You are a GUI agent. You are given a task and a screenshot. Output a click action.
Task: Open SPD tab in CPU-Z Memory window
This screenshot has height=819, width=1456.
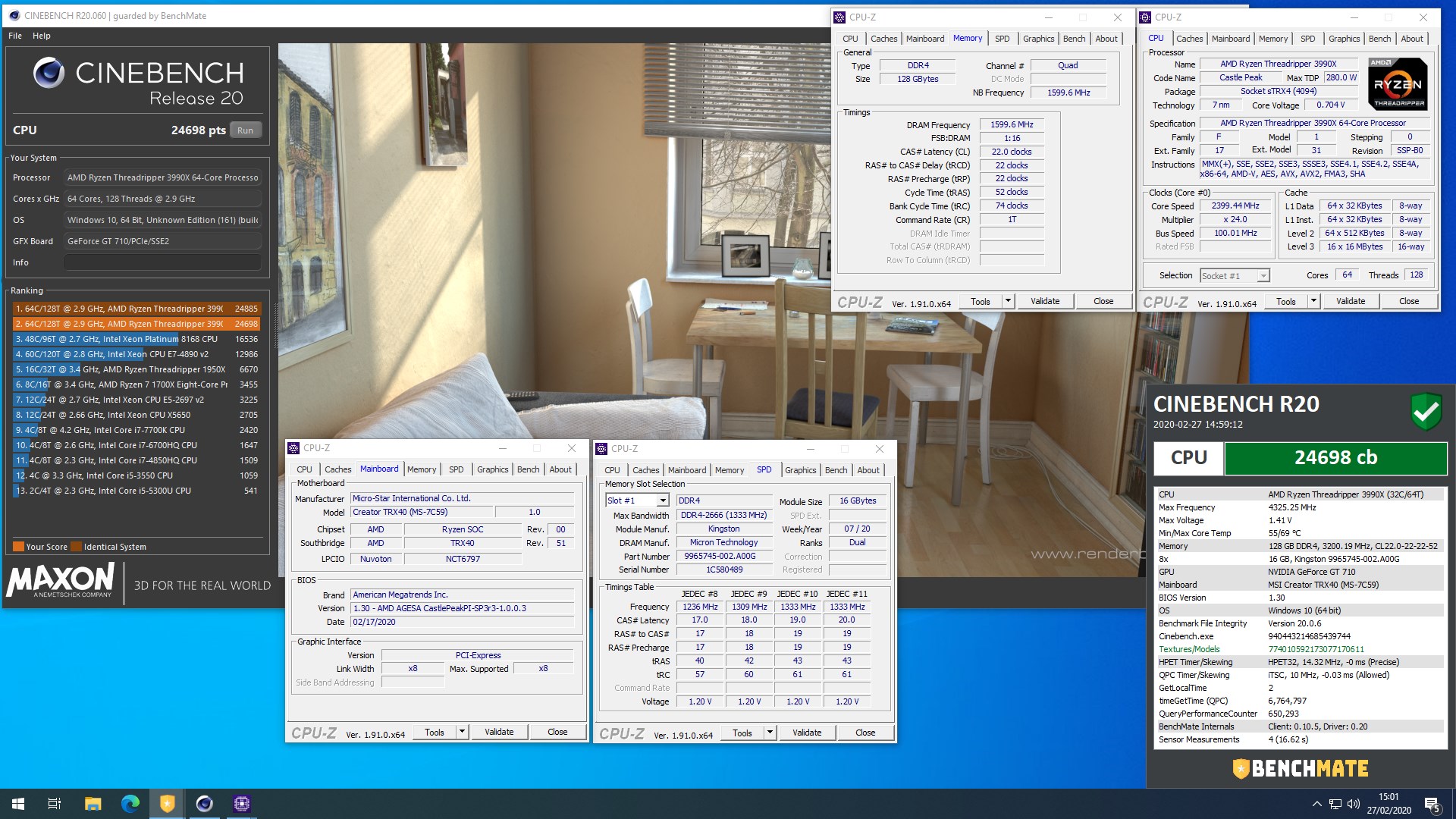(1002, 39)
